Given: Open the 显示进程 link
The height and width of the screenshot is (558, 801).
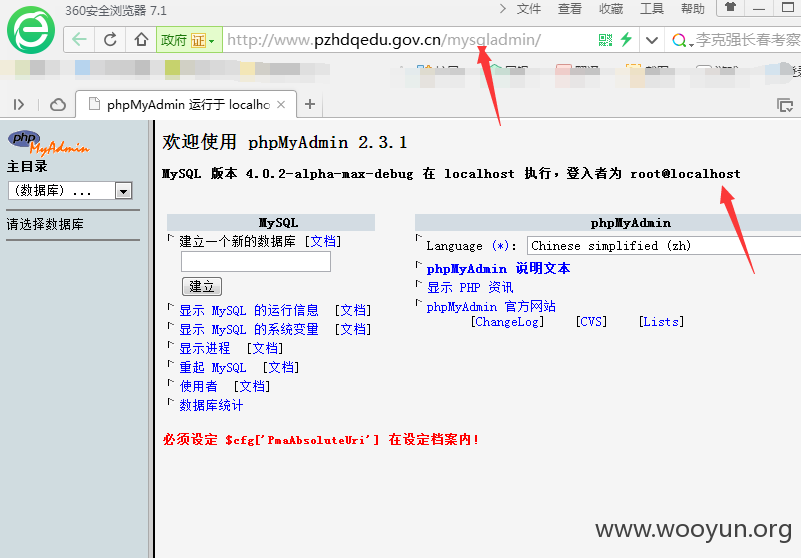Looking at the screenshot, I should coord(205,348).
